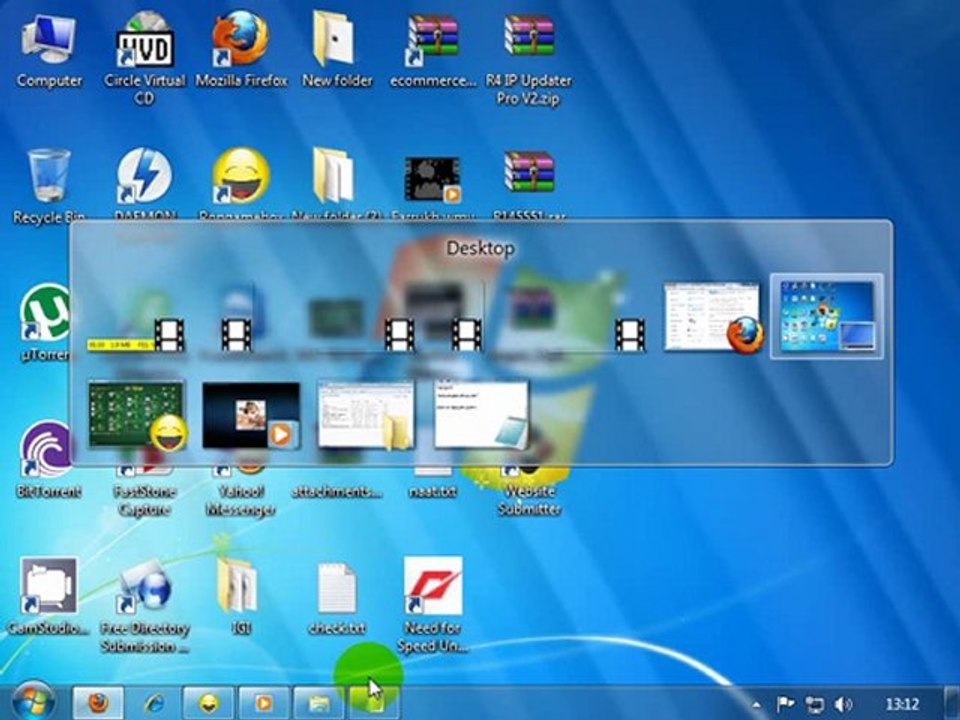Click the media player taskbar button
The width and height of the screenshot is (960, 720).
pos(264,703)
